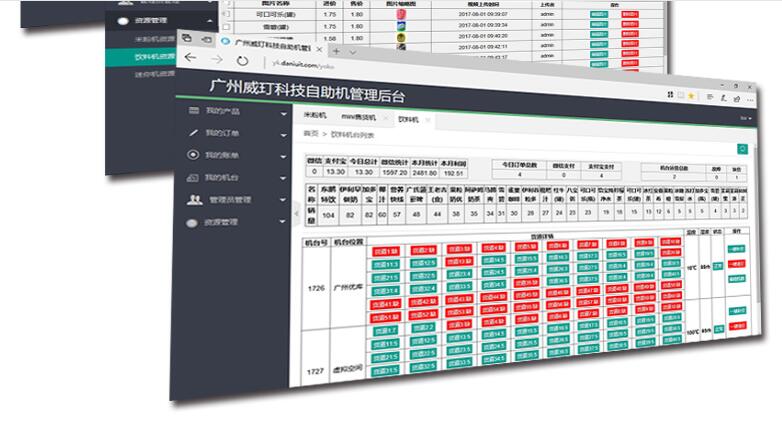Screen dimensions: 782x426
Task: Click the 104 sales count cell
Action: pos(328,215)
